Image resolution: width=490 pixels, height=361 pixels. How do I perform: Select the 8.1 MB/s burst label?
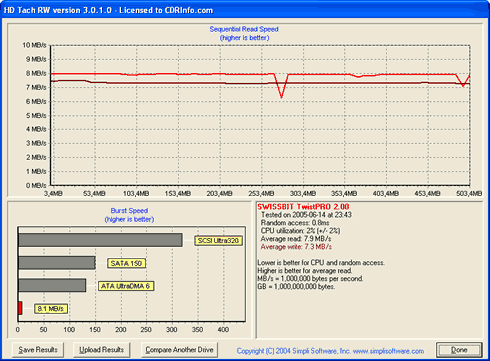(x=51, y=309)
